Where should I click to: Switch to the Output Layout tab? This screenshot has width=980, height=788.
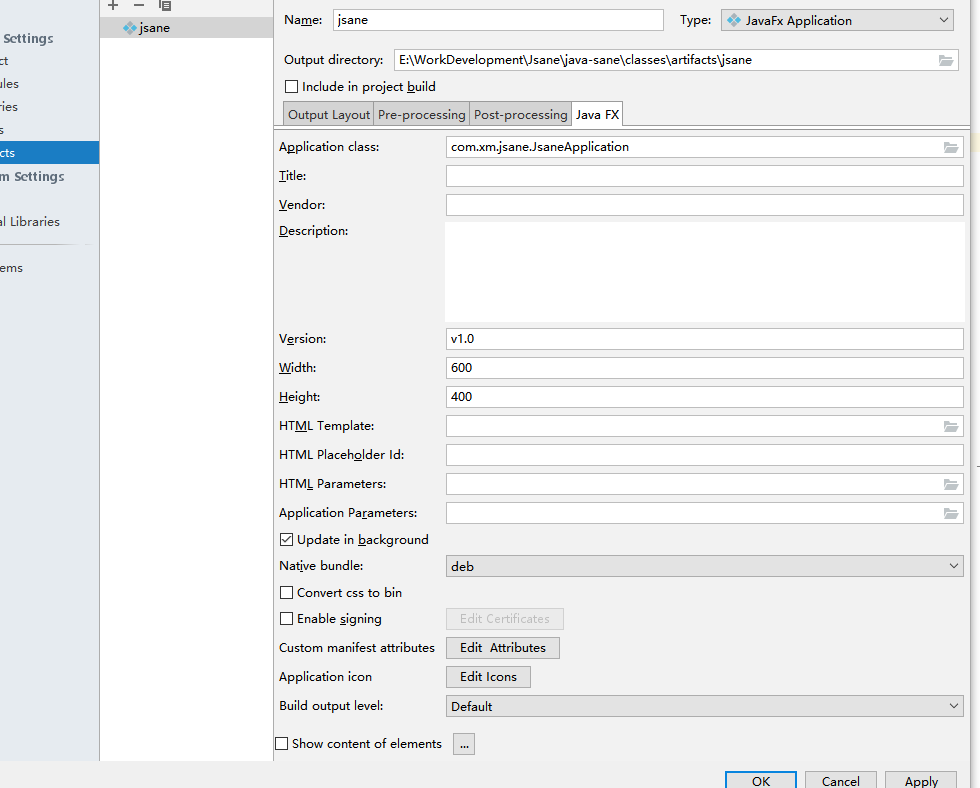pos(329,114)
